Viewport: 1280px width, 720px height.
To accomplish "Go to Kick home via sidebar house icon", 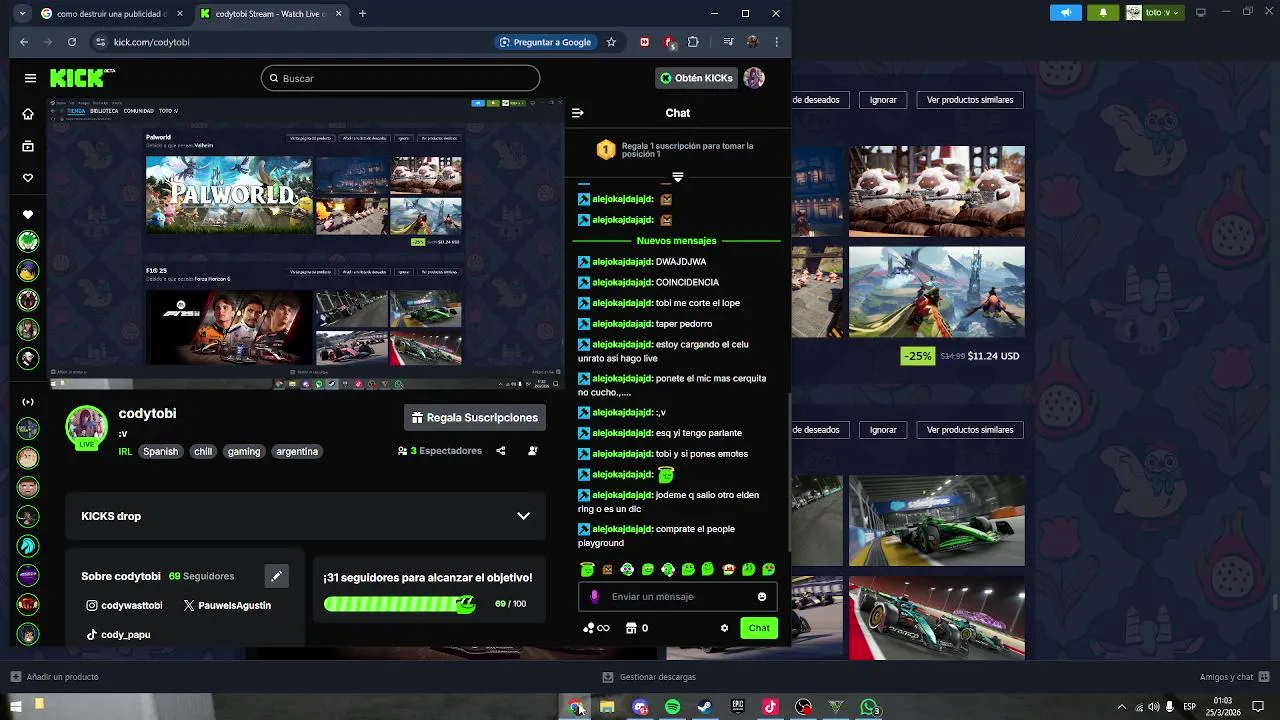I will (x=28, y=114).
